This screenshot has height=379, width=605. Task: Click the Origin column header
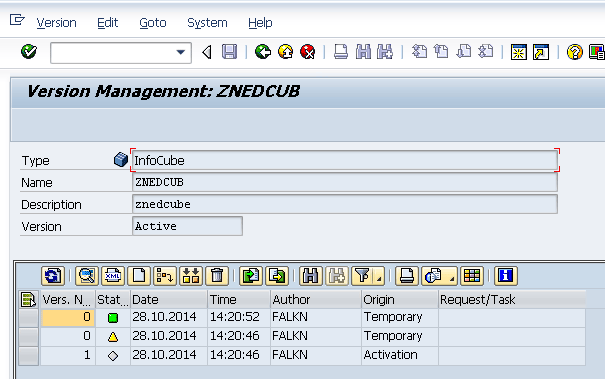click(x=399, y=299)
